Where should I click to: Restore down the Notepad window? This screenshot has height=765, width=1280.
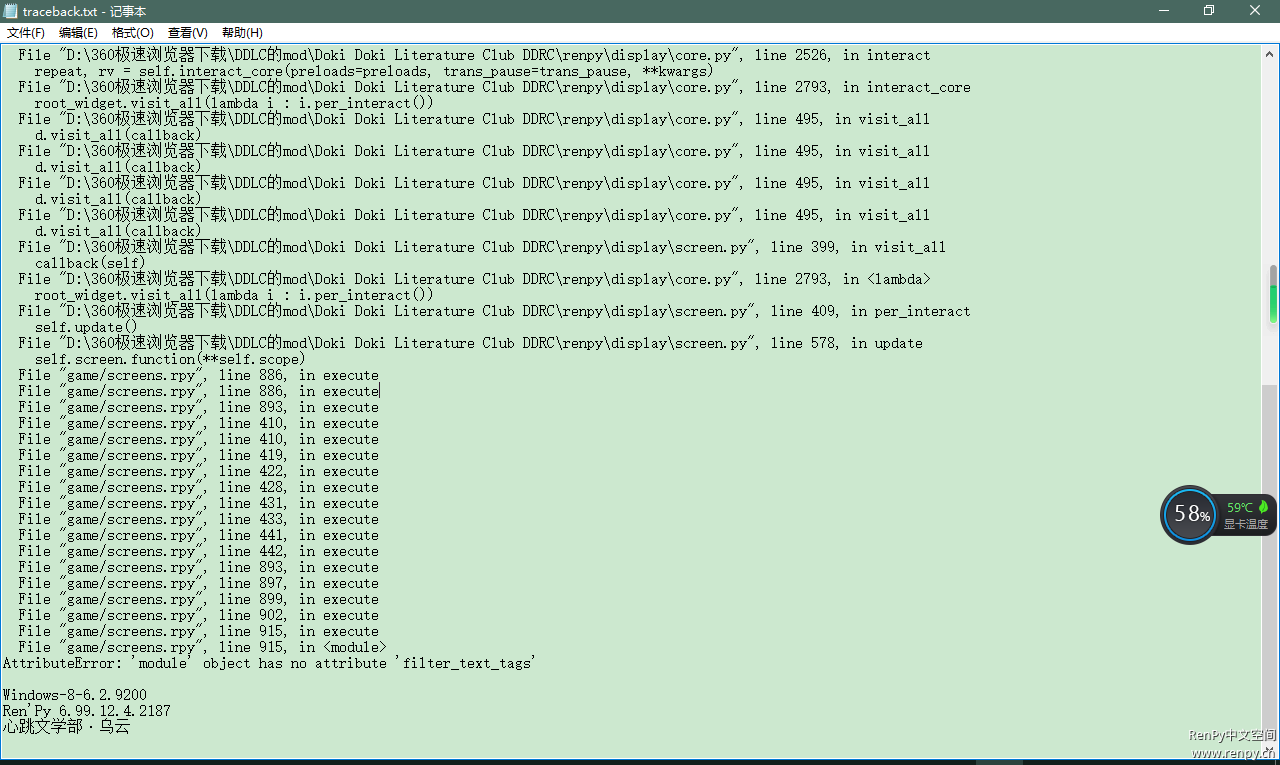point(1209,10)
